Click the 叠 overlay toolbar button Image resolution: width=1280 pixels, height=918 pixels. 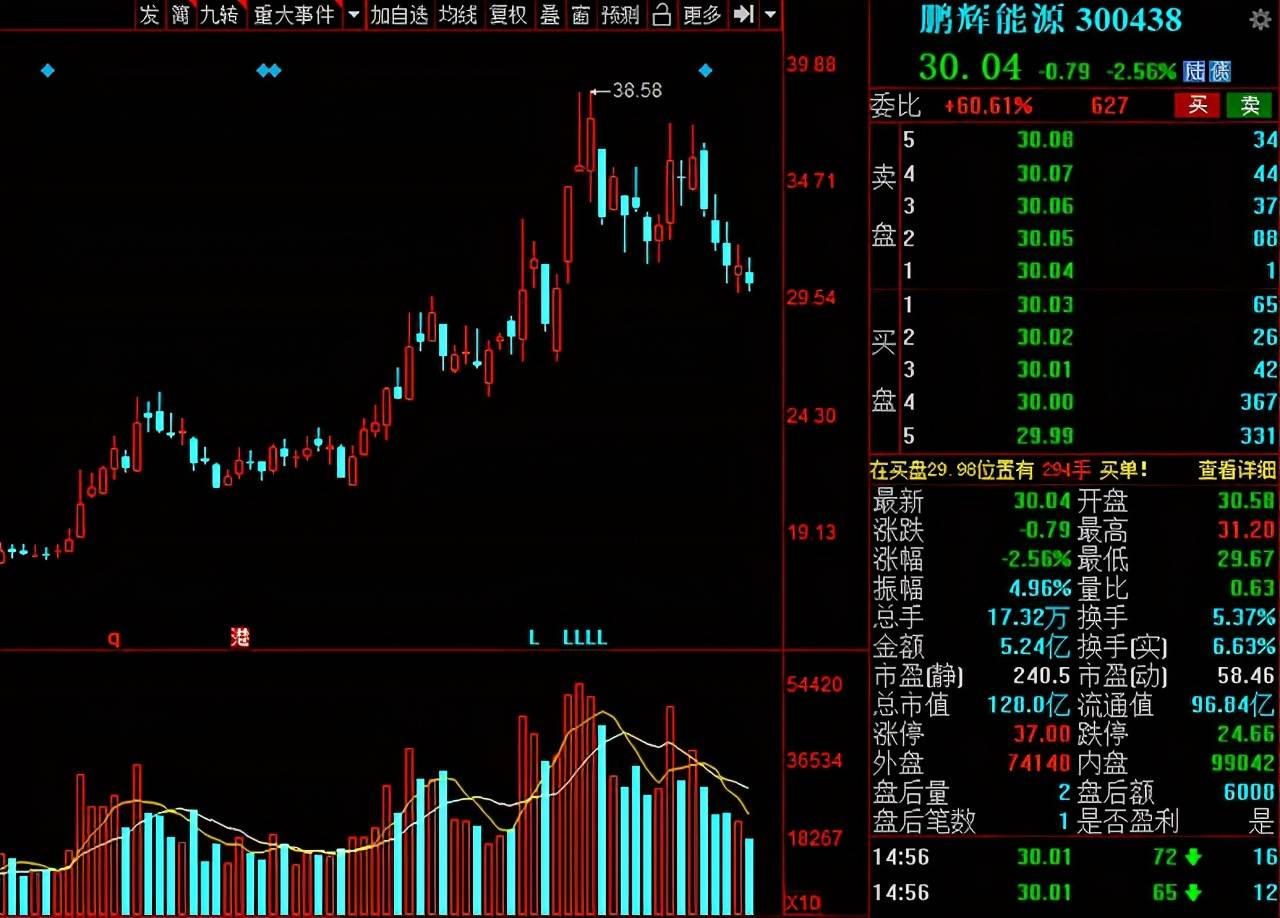(x=550, y=14)
